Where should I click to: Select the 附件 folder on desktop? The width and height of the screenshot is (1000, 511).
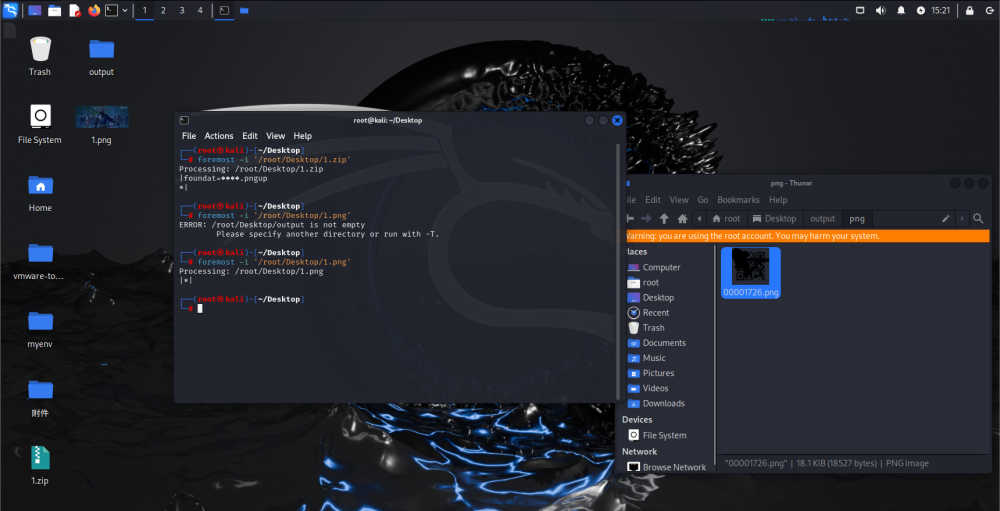(40, 397)
